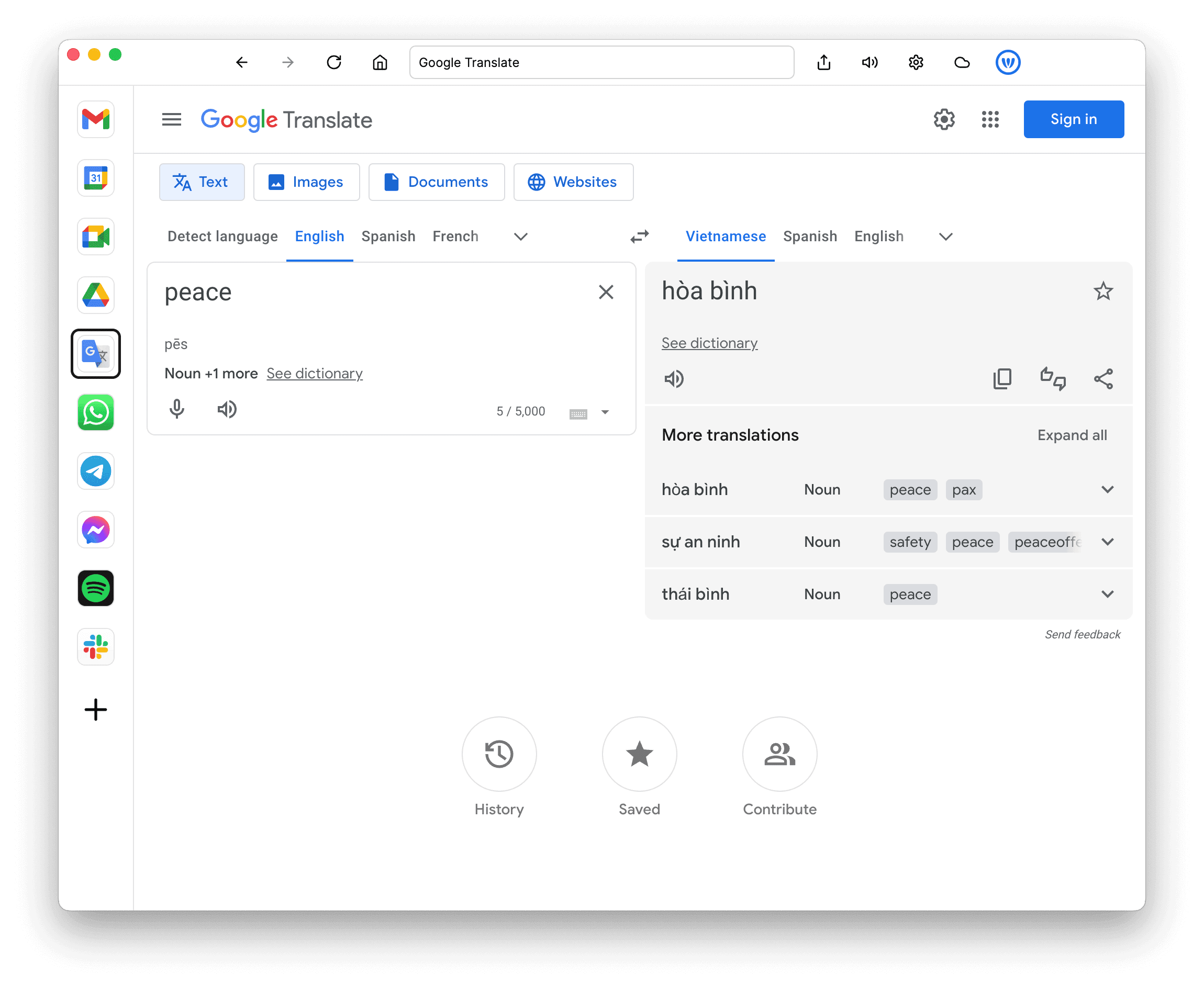1204x988 pixels.
Task: Open the Documents translation mode
Action: click(x=436, y=182)
